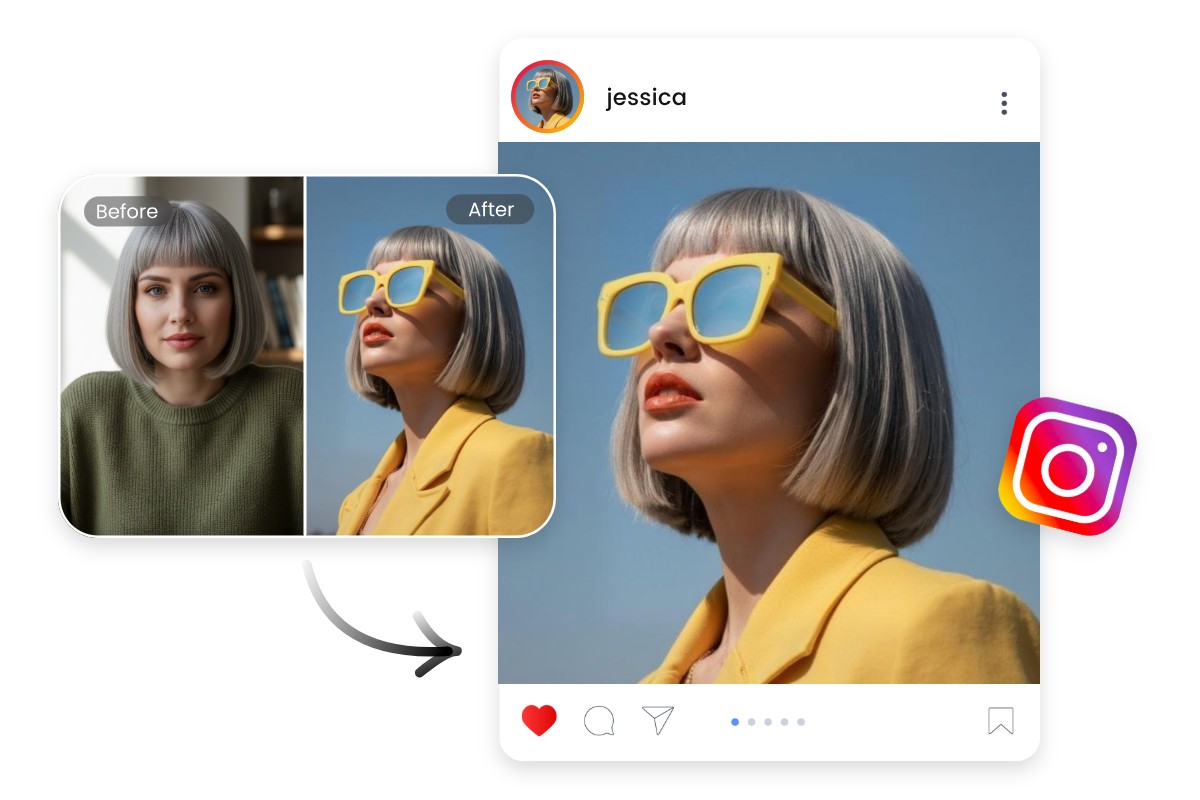Viewport: 1200px width, 800px height.
Task: Open jessica's username link
Action: tap(646, 97)
